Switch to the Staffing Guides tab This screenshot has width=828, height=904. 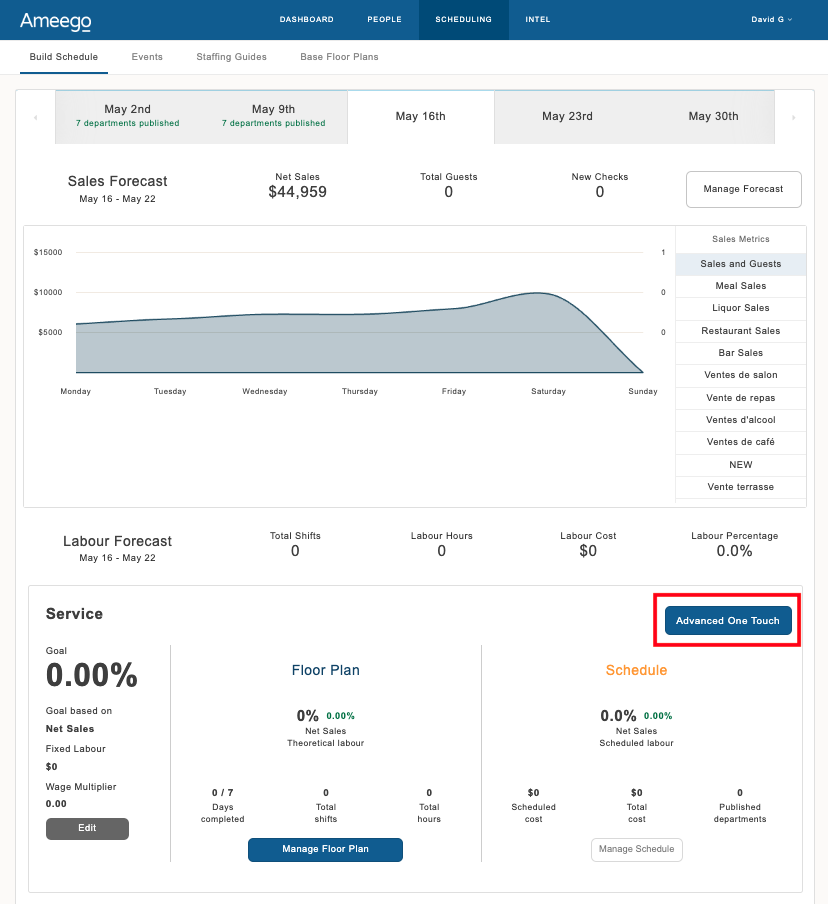pyautogui.click(x=231, y=57)
